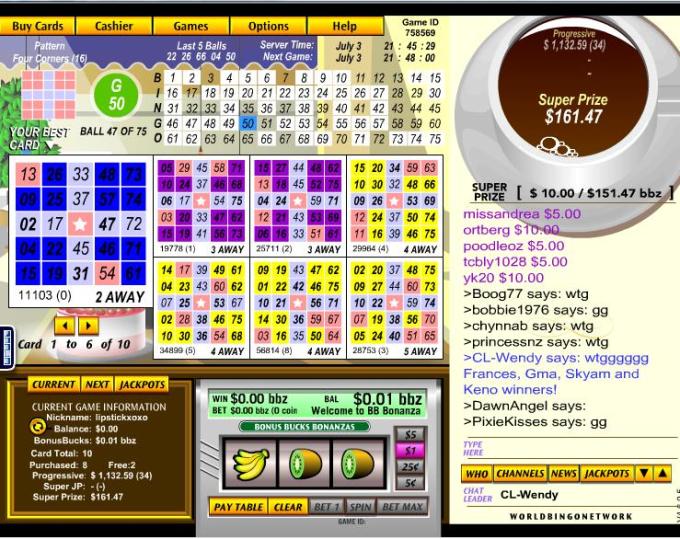Click the free star on best card
The width and height of the screenshot is (680, 539).
tap(80, 224)
